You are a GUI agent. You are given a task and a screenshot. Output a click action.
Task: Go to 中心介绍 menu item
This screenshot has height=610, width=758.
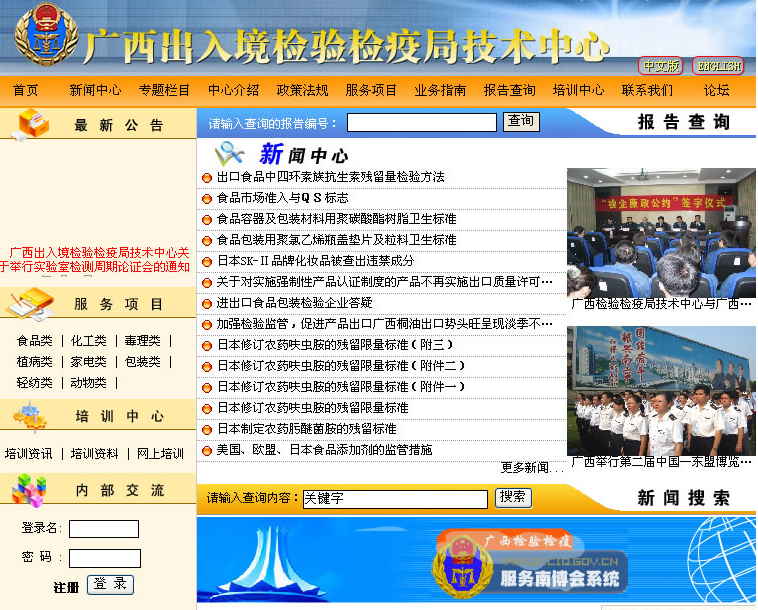233,90
